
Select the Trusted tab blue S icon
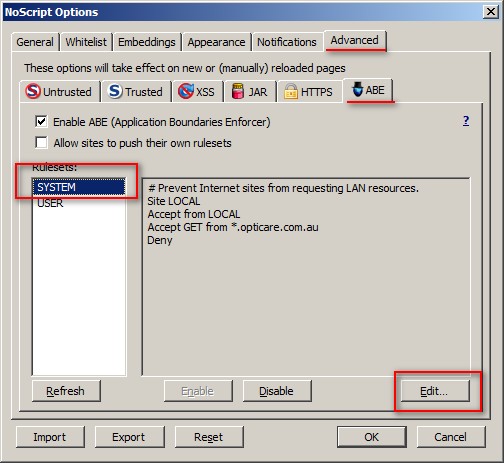click(x=115, y=91)
